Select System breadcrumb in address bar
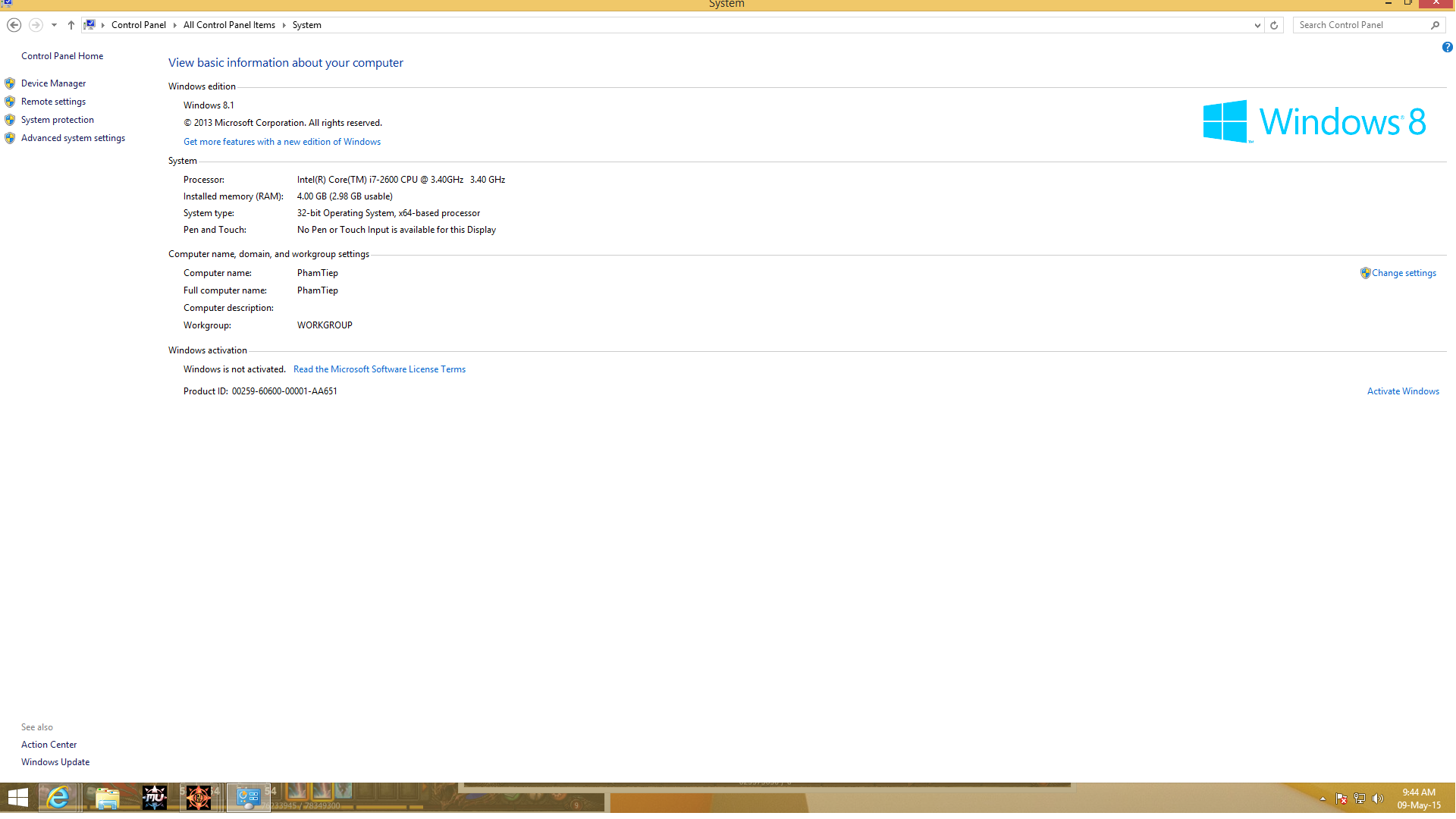1456x819 pixels. (307, 25)
